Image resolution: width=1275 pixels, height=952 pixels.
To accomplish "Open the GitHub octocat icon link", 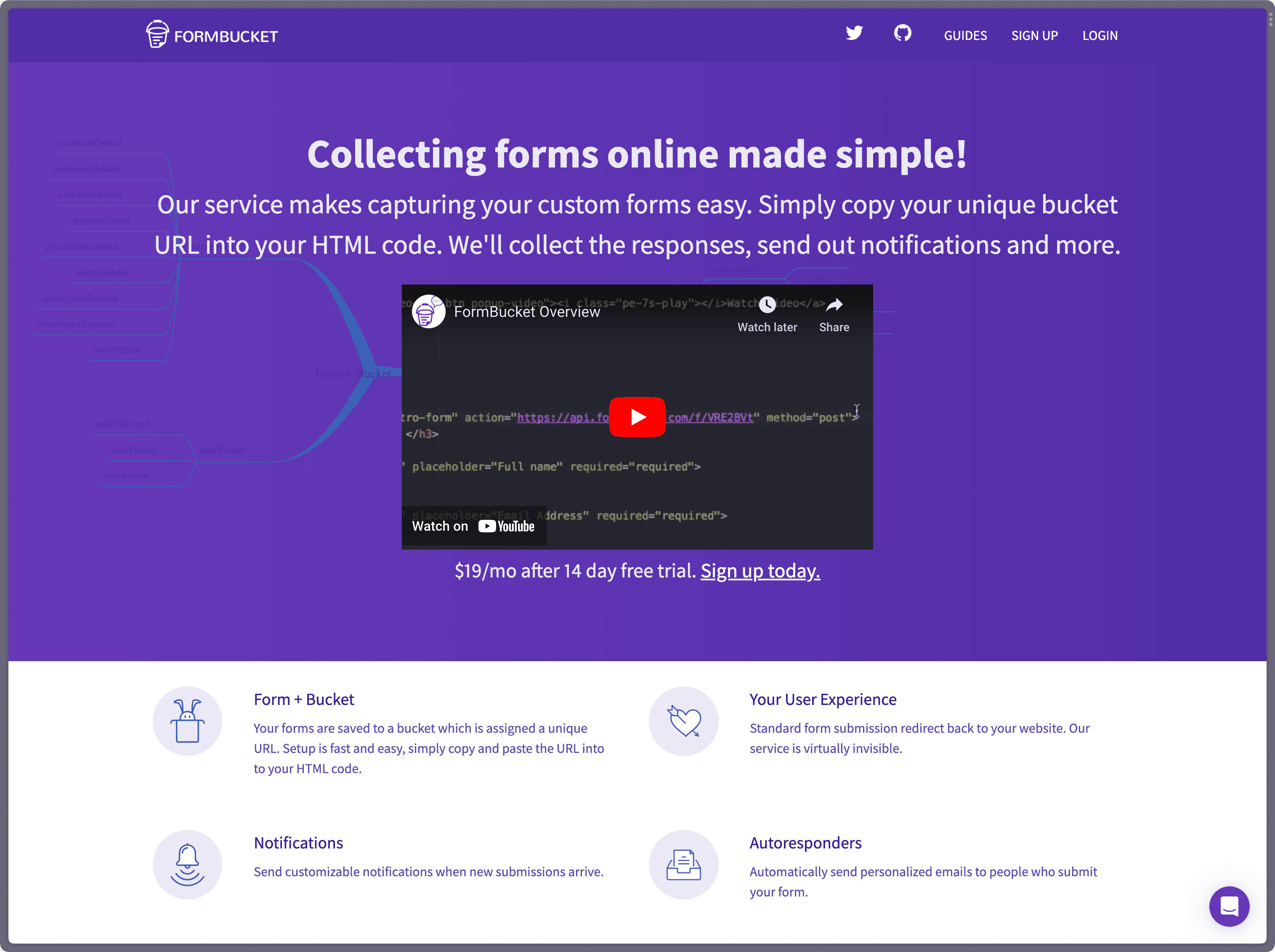I will (x=902, y=33).
